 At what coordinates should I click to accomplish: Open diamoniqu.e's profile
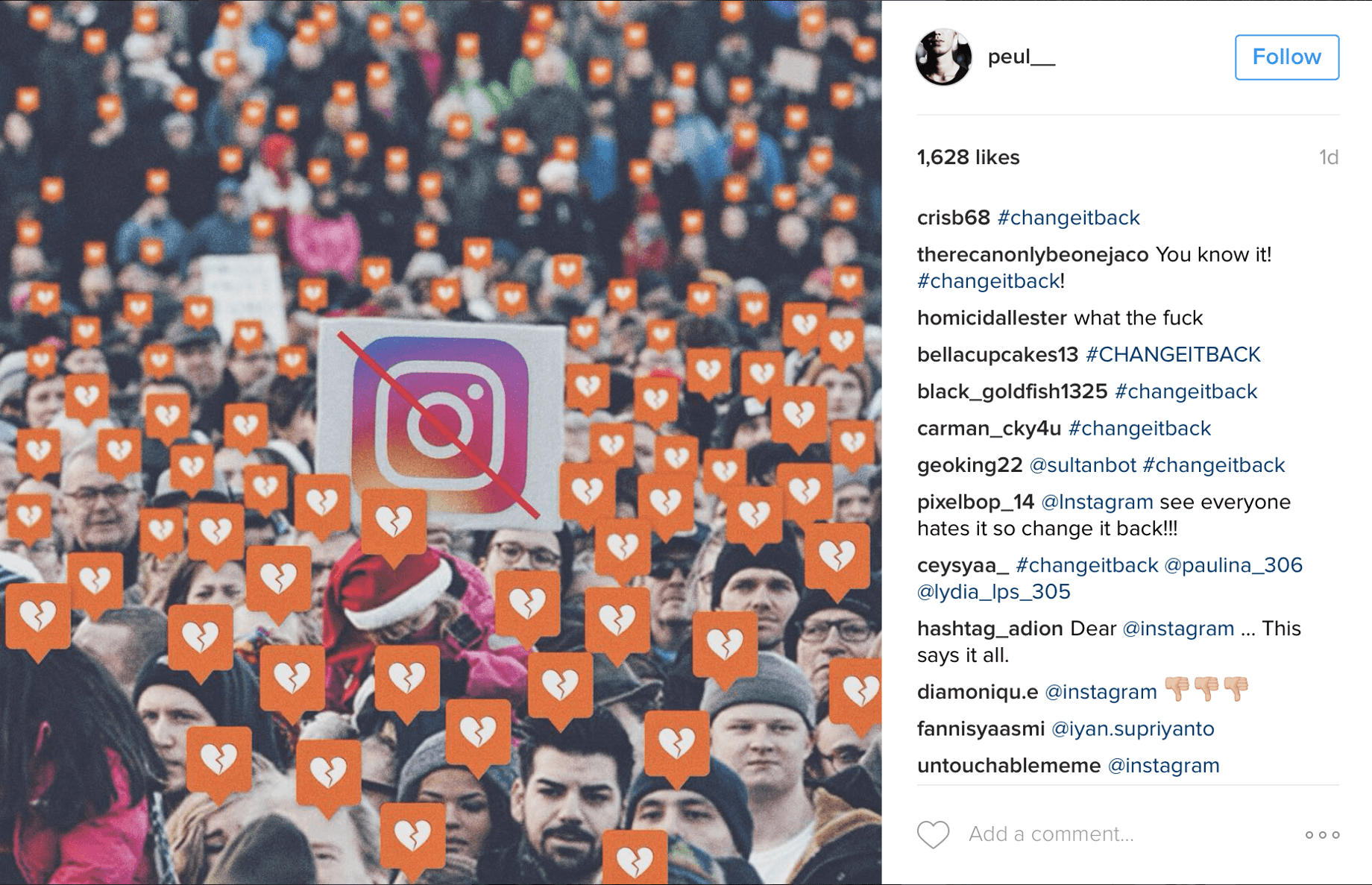click(977, 692)
